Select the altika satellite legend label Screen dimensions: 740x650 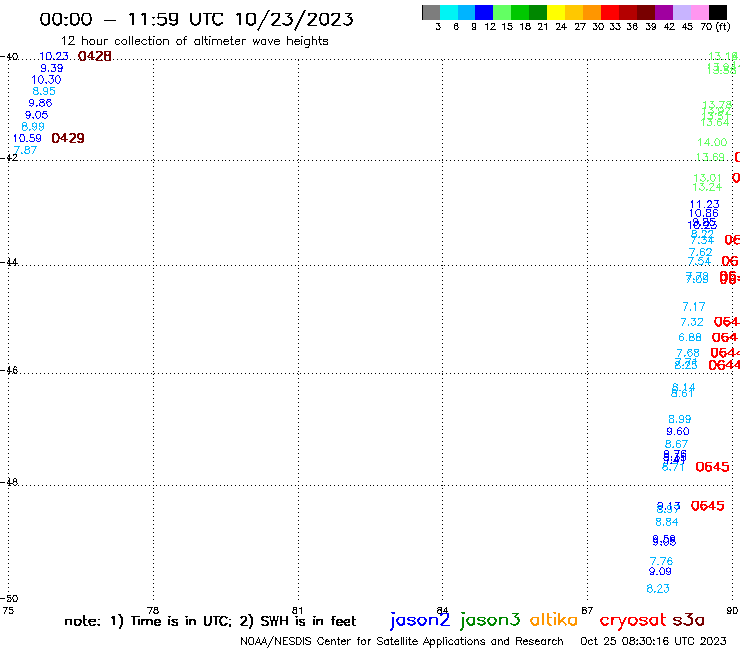coord(554,620)
